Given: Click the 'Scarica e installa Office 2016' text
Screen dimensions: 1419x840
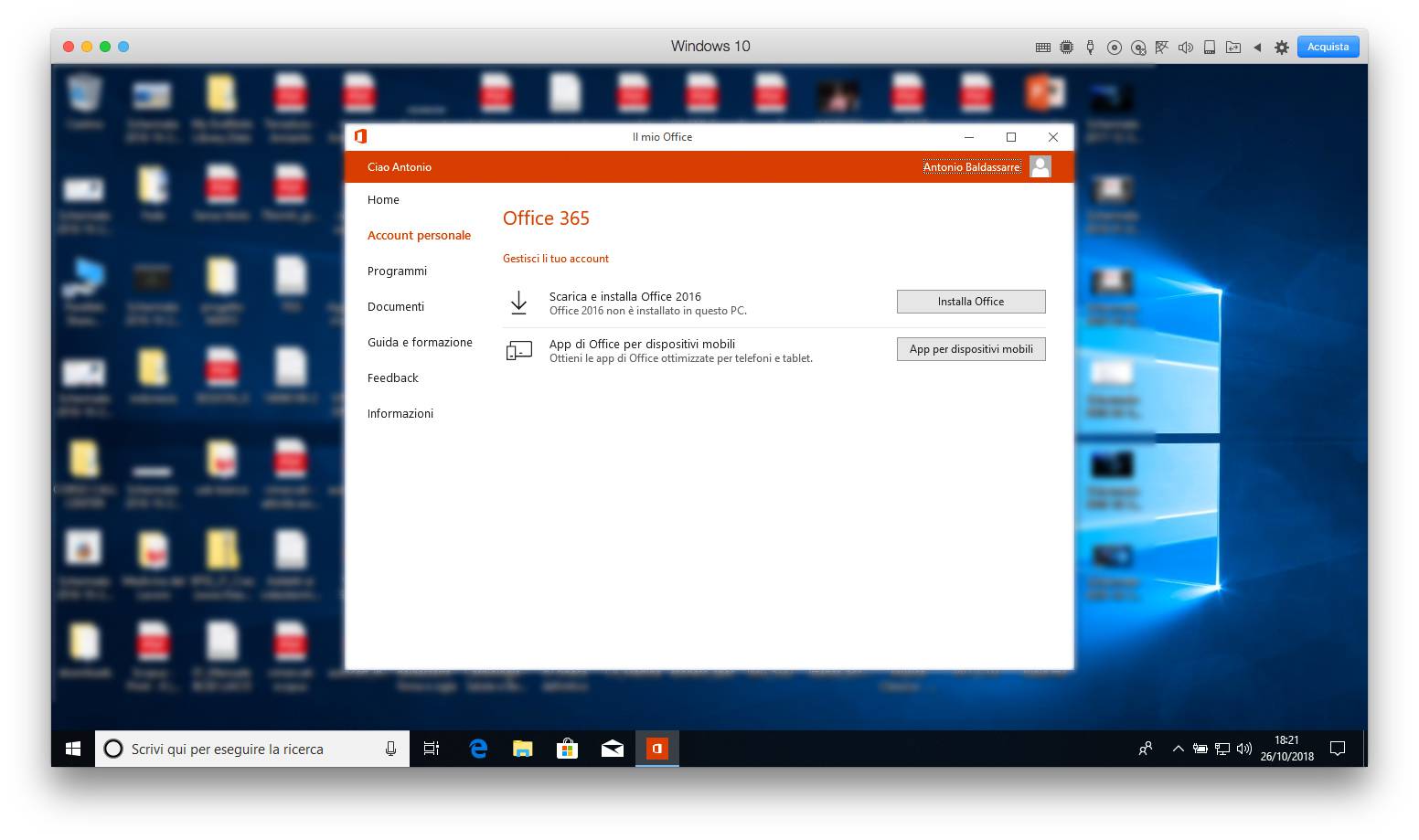Looking at the screenshot, I should tap(625, 296).
